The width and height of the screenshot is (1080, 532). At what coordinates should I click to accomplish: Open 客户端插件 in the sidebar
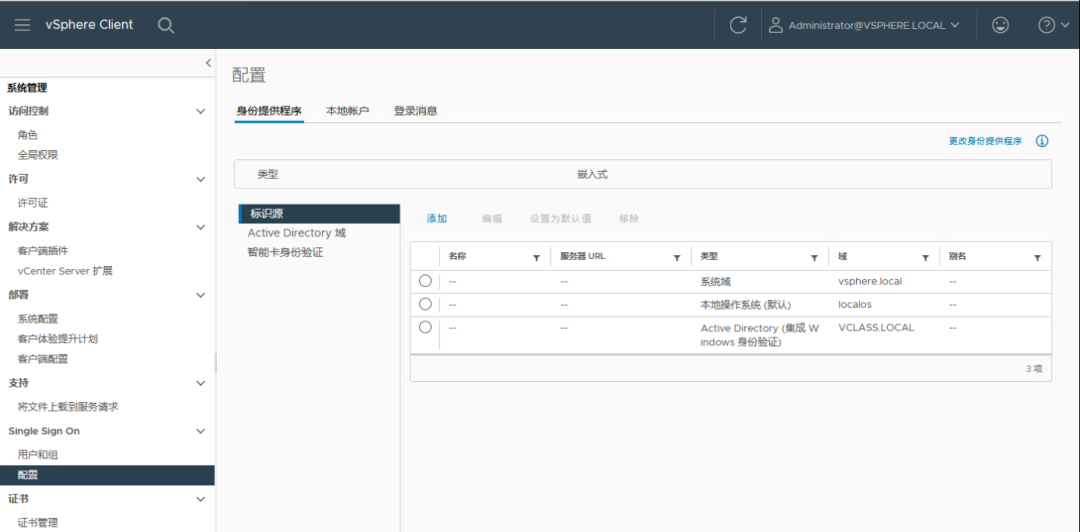43,251
